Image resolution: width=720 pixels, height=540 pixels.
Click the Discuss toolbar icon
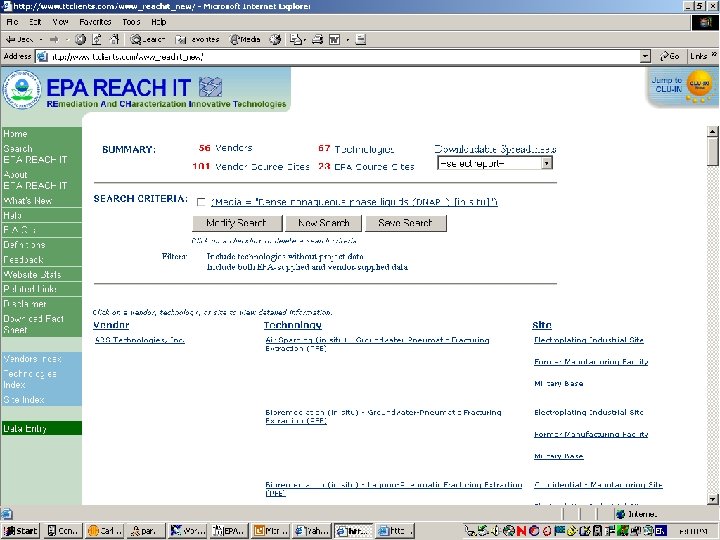click(360, 39)
